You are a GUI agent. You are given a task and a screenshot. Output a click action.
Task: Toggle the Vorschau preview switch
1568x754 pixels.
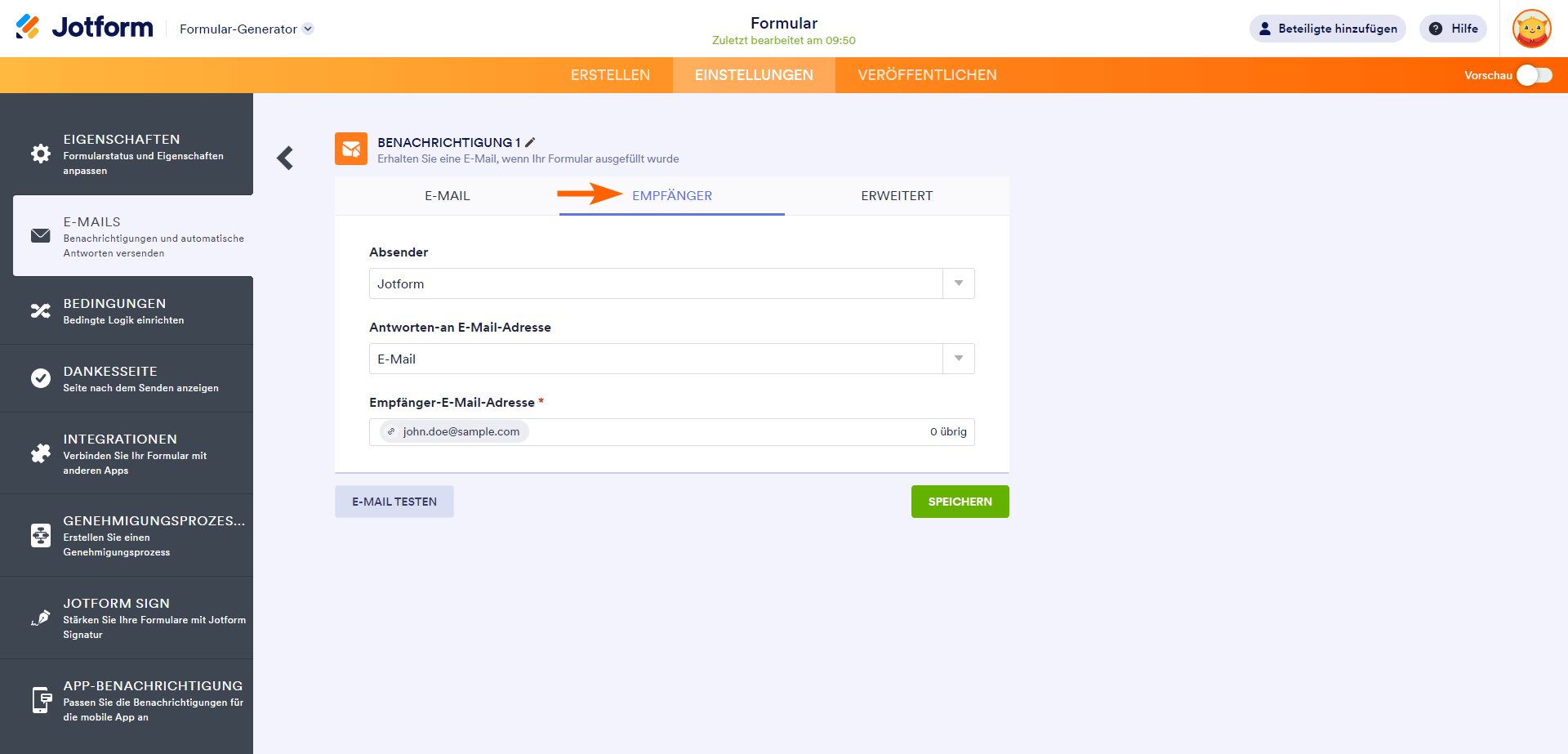click(x=1534, y=75)
